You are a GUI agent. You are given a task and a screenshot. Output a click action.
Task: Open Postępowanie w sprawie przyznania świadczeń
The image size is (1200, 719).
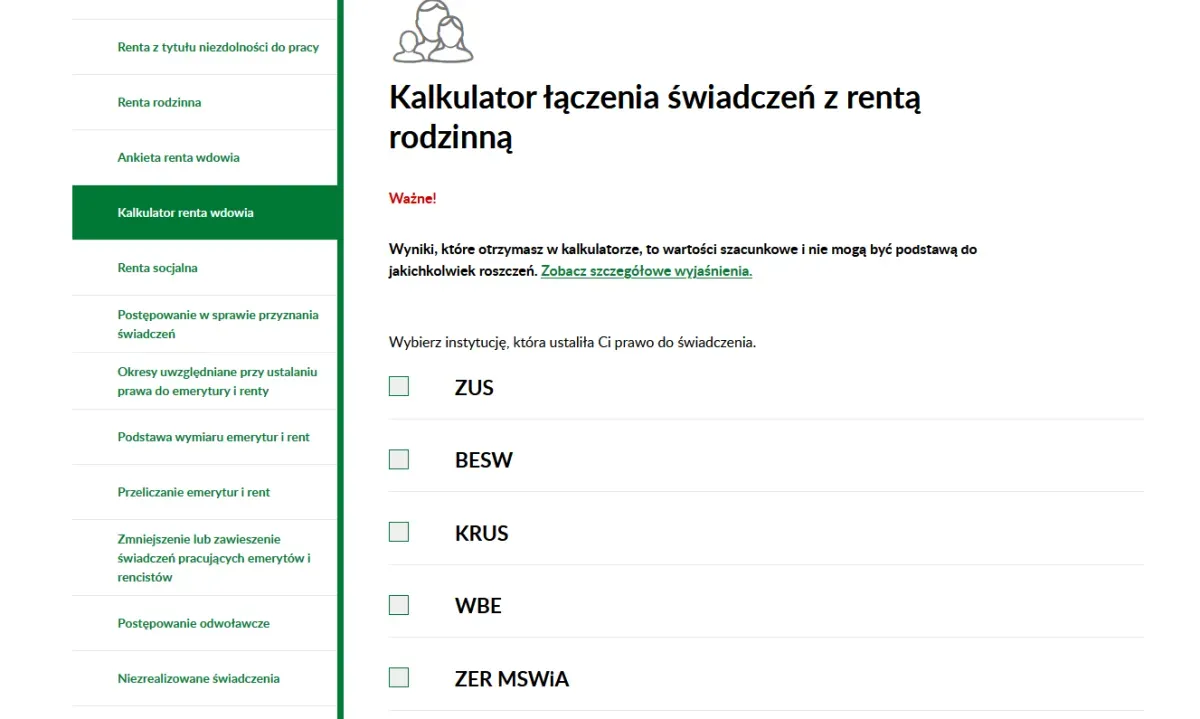[x=218, y=324]
